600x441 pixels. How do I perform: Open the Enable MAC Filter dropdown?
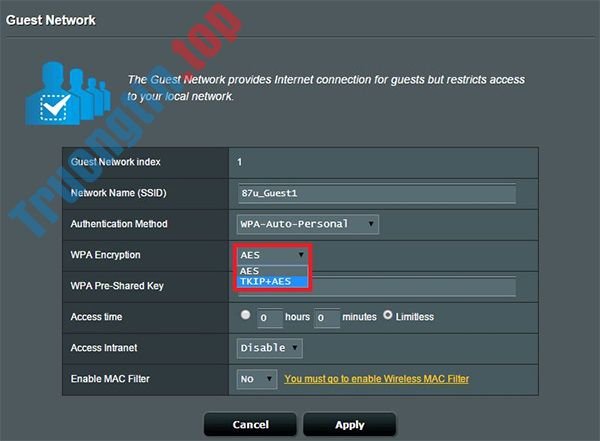pos(257,379)
